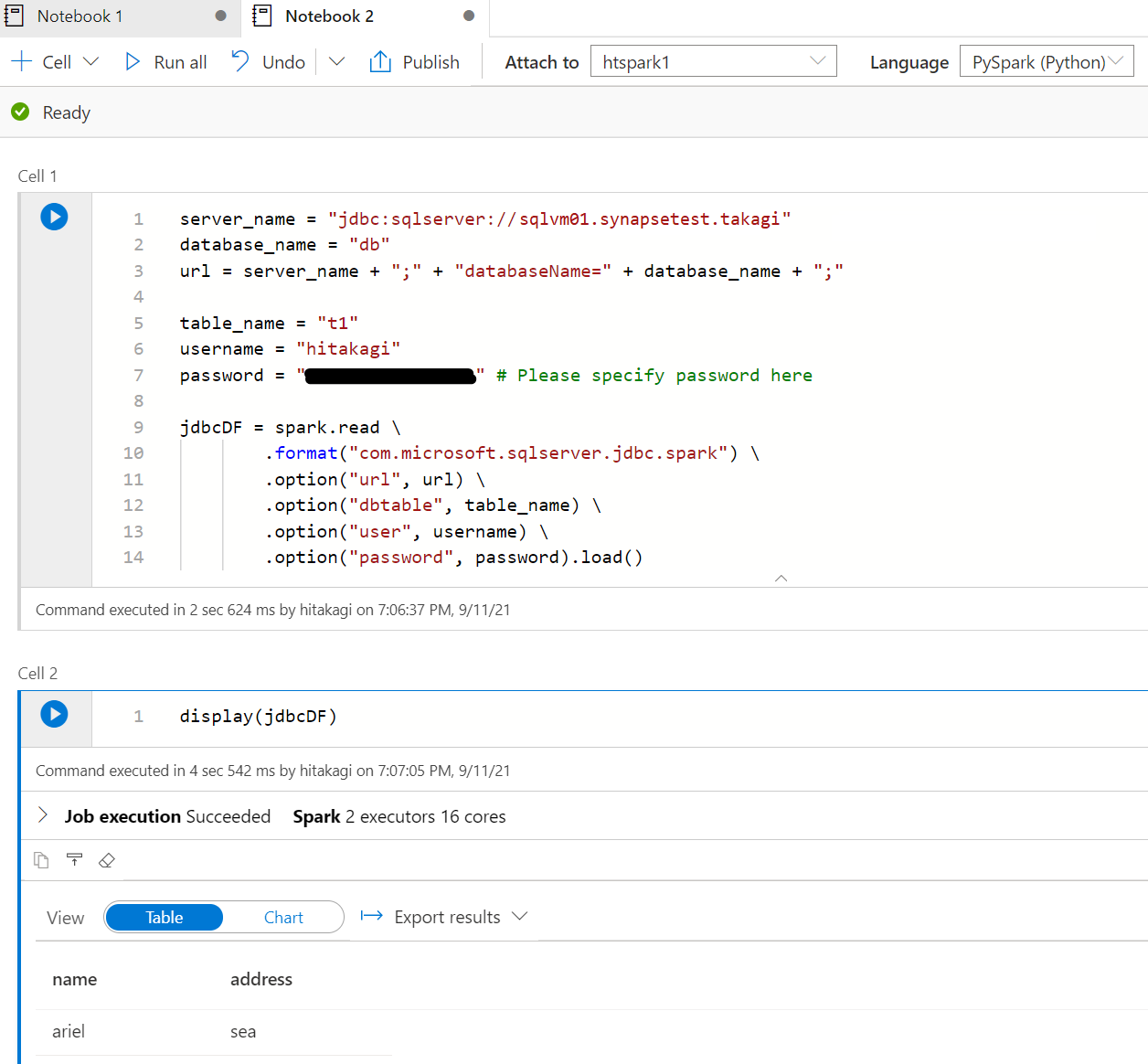Screen dimensions: 1148x1064
Task: Click Run all in the toolbar
Action: (x=165, y=62)
